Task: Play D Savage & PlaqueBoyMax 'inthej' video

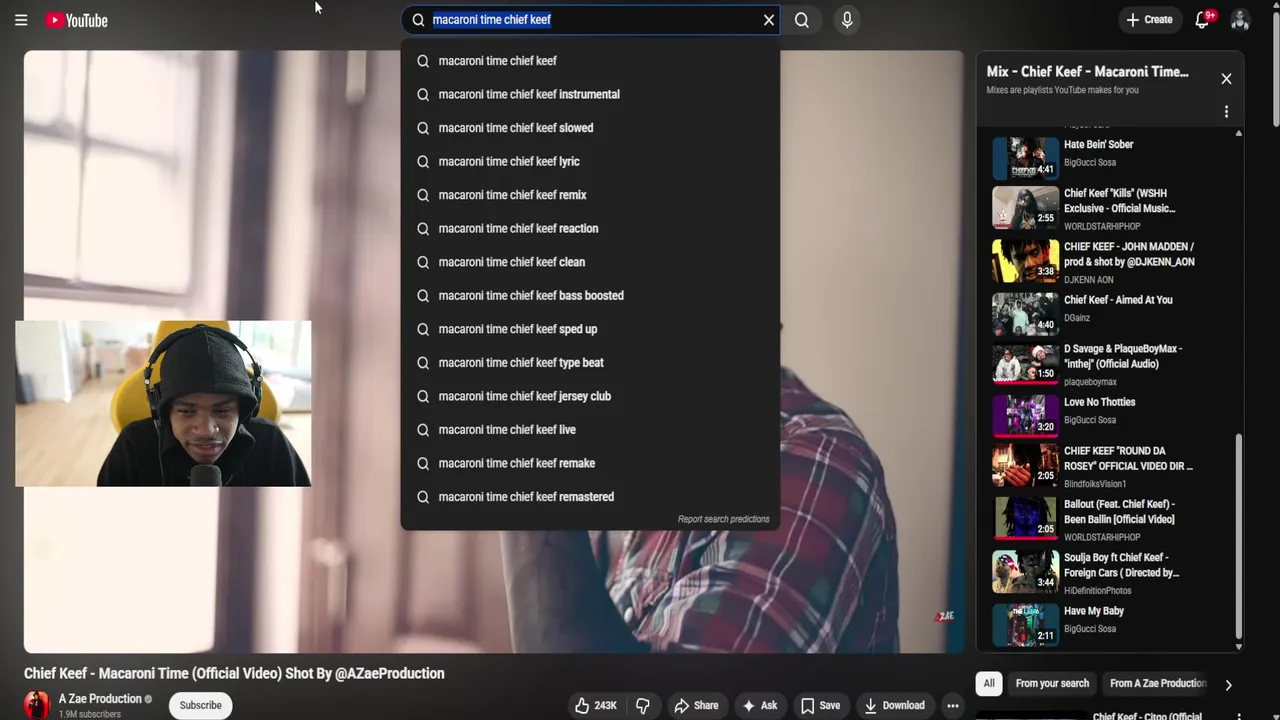Action: 1108,364
